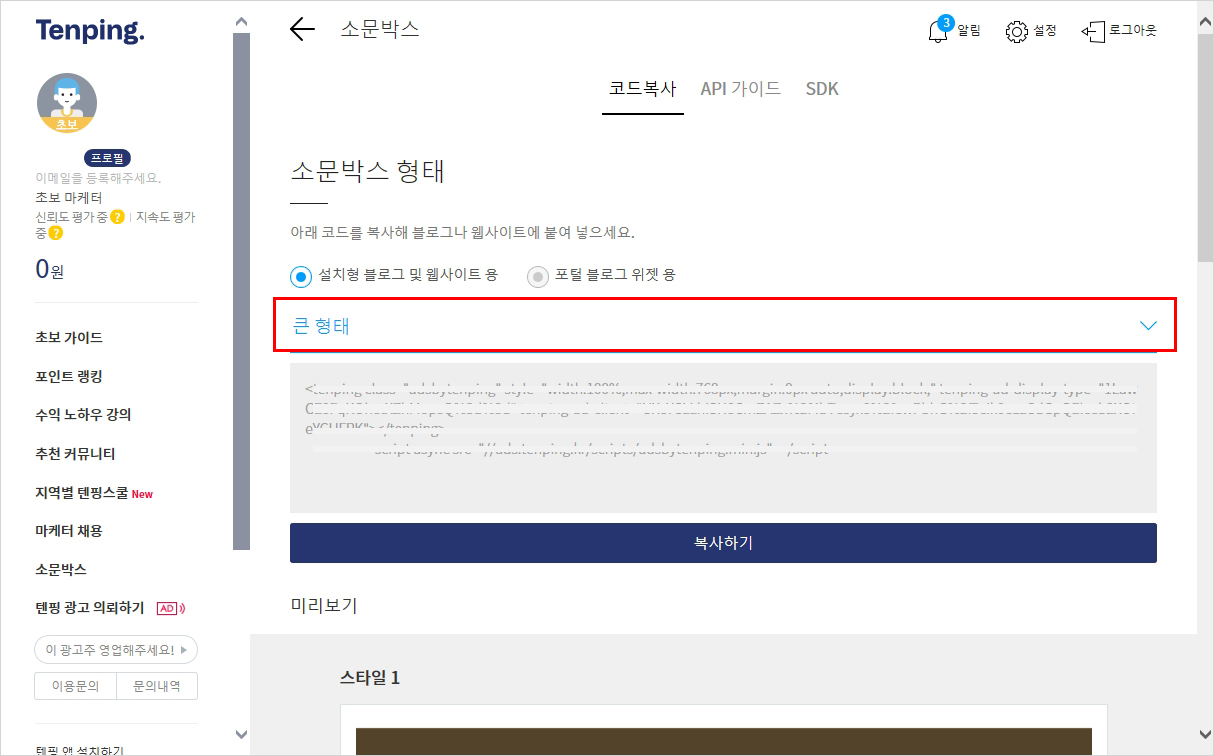This screenshot has height=756, width=1214.
Task: Open 소문박스 sidebar menu item
Action: click(x=61, y=570)
